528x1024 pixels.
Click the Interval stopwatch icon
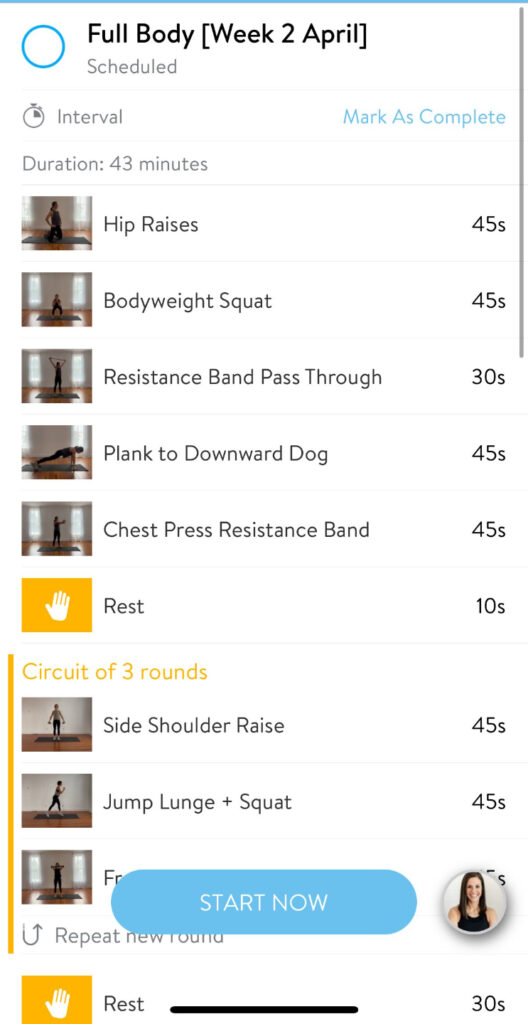(33, 117)
